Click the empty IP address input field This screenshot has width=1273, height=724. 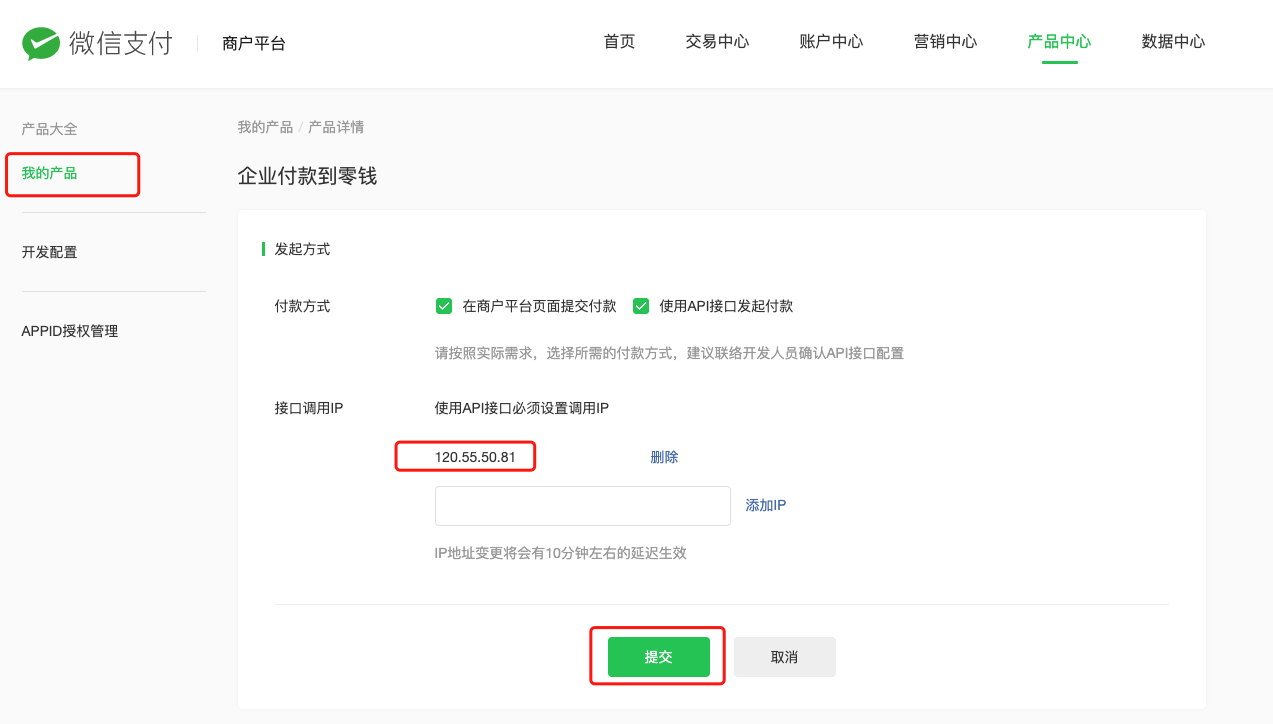click(583, 506)
